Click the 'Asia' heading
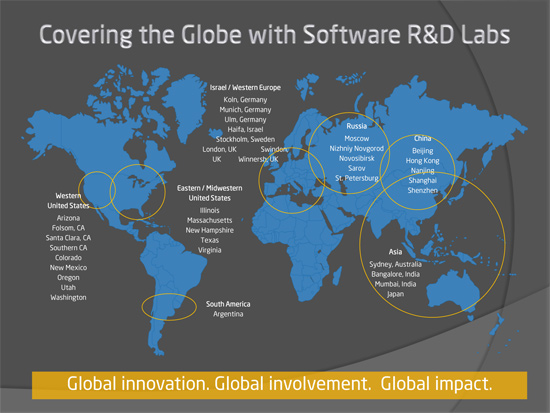The image size is (550, 413). 395,252
